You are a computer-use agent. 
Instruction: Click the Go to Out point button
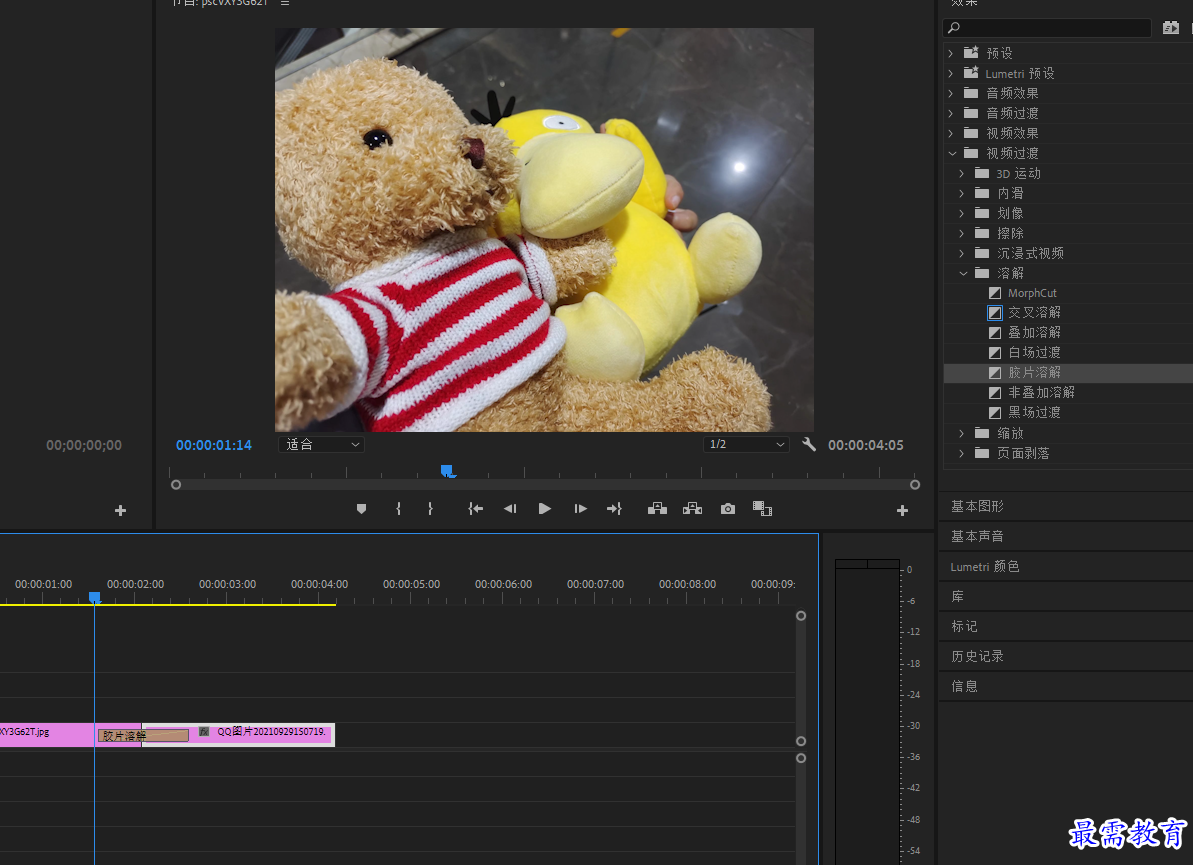(x=614, y=509)
